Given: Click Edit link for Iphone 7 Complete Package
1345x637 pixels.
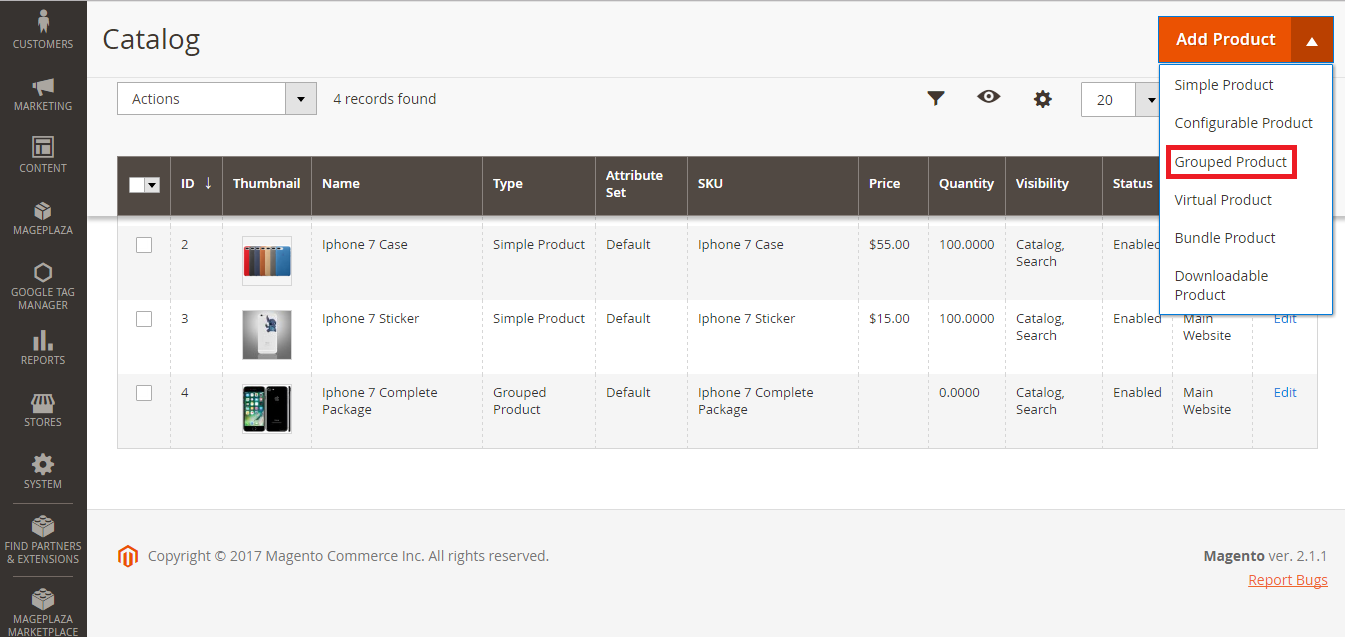Looking at the screenshot, I should (1285, 393).
